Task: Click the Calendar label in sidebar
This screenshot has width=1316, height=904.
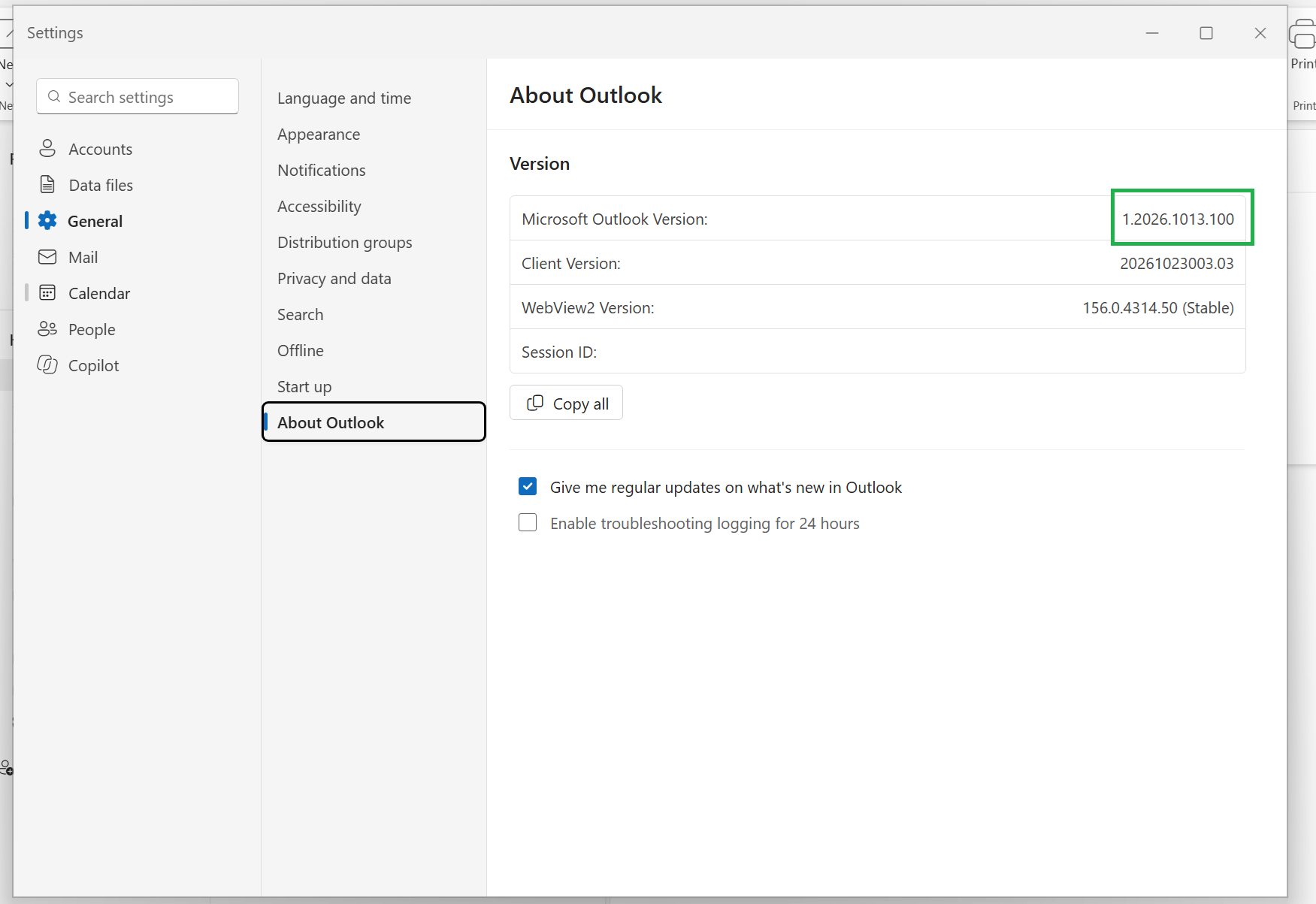Action: 99,294
